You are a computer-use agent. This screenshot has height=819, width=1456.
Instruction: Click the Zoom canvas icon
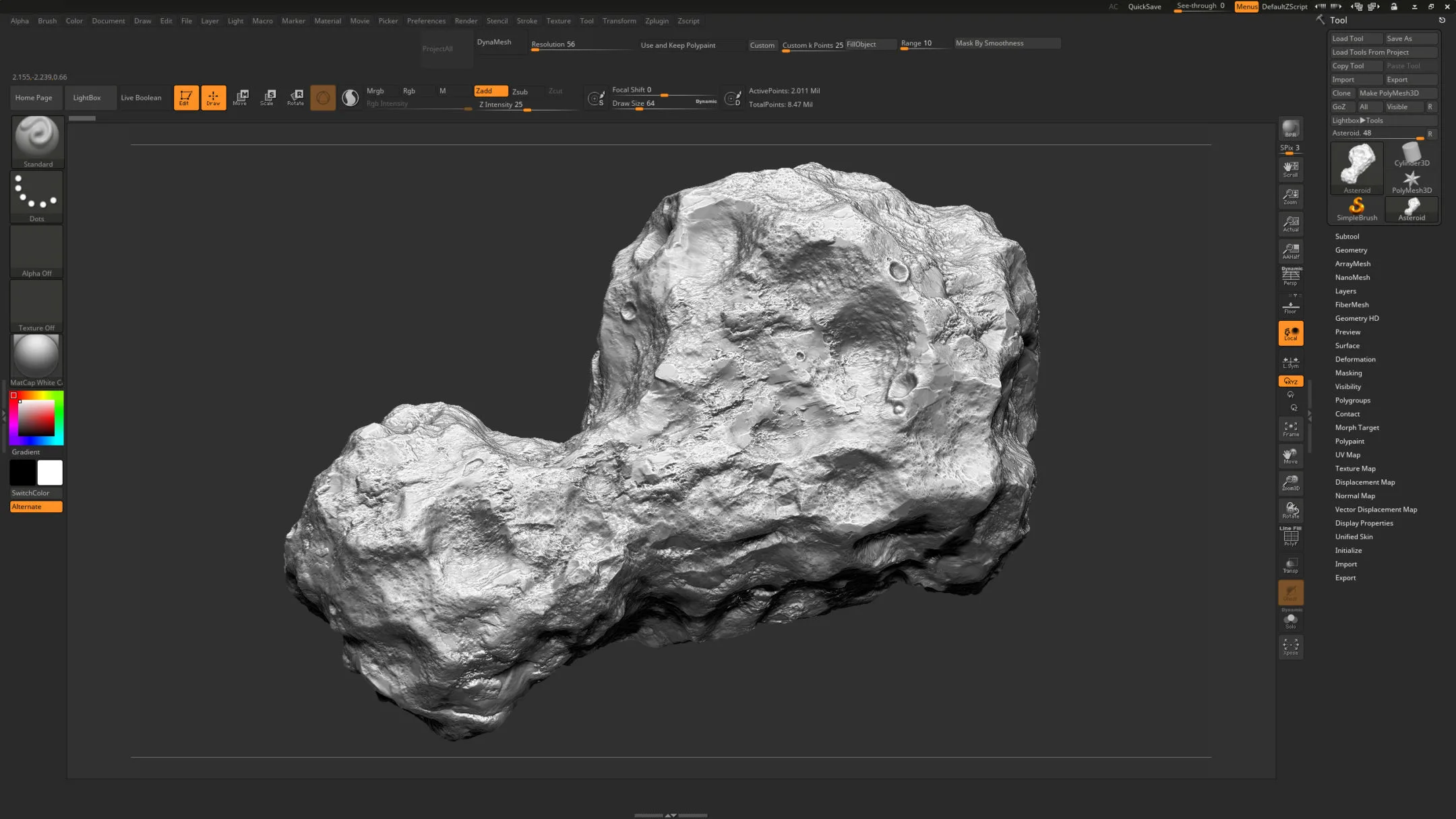(x=1290, y=196)
